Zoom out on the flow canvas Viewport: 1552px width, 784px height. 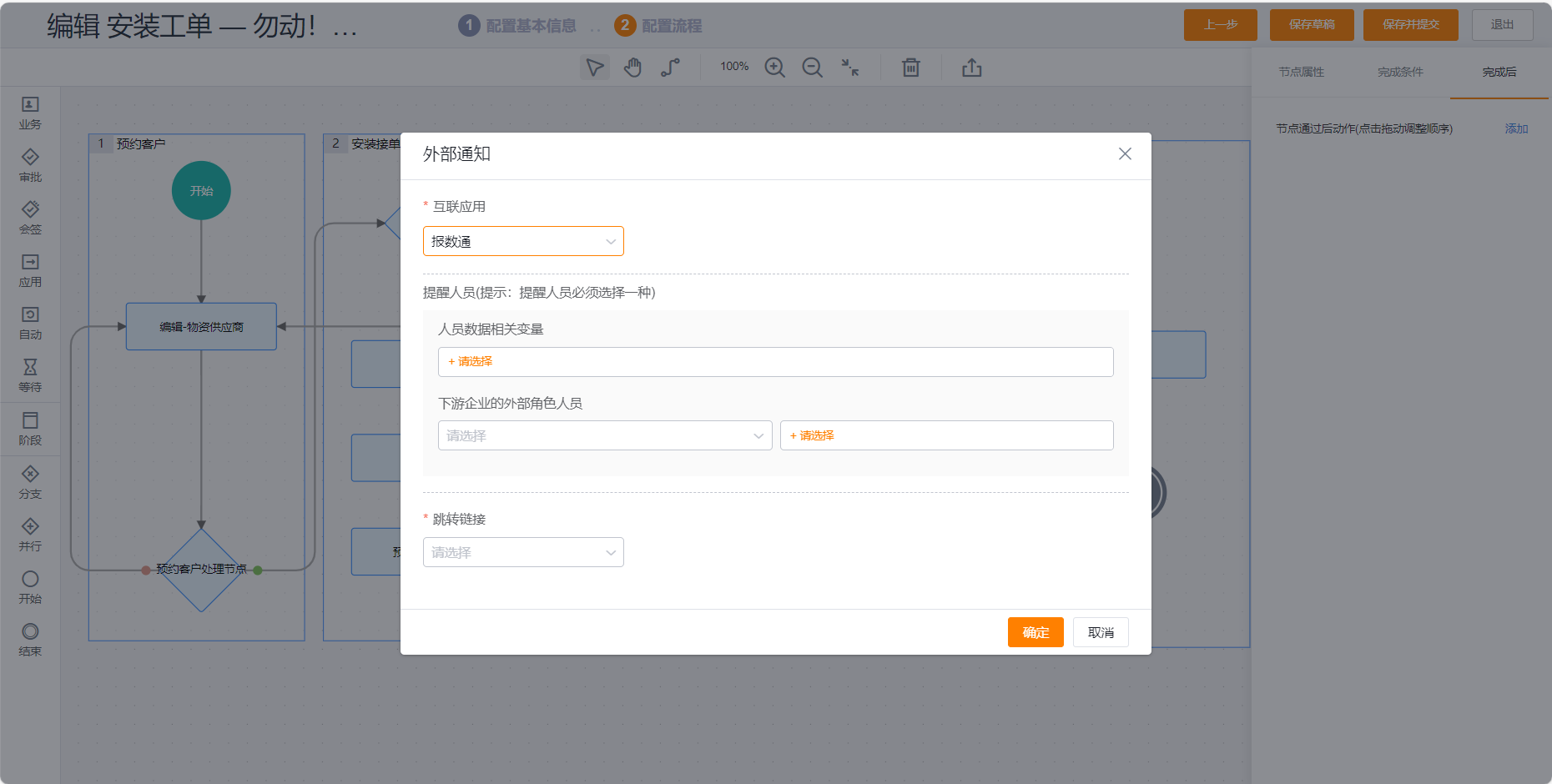813,68
